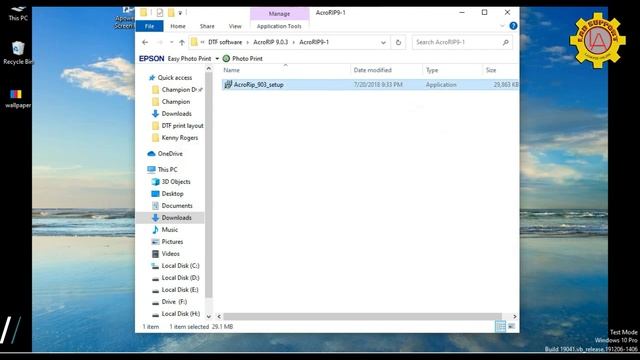Viewport: 640px width, 360px height.
Task: Click DTF software in breadcrumb path
Action: pos(225,42)
